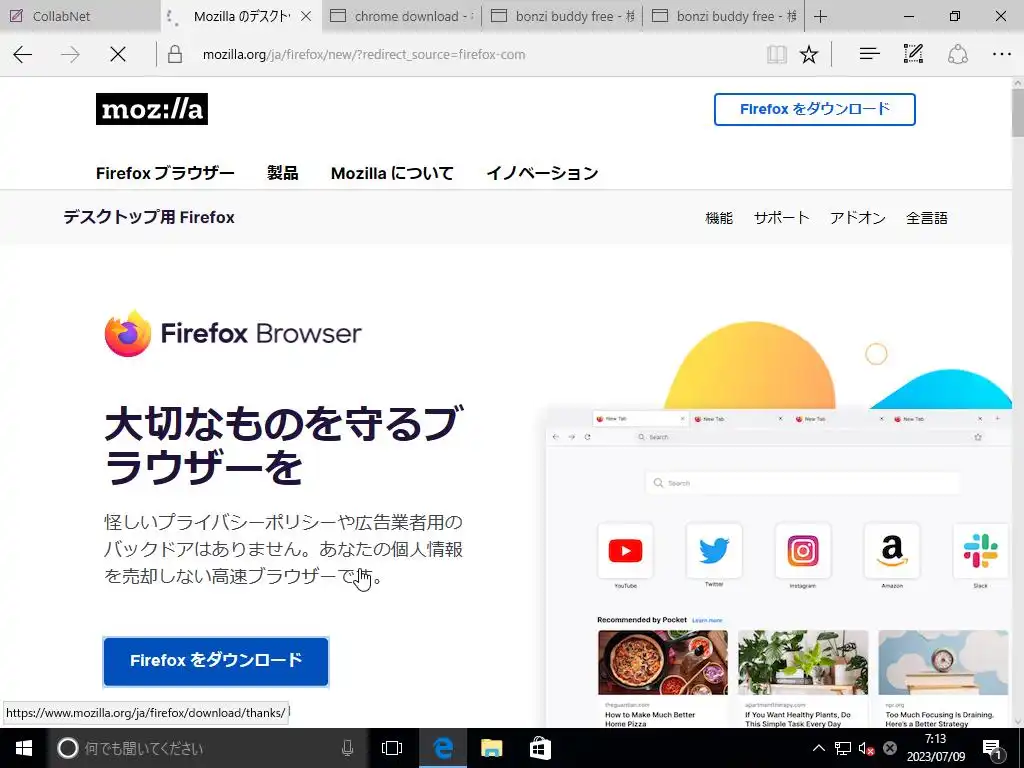Screen dimensions: 1024x768
Task: Click the network tray icon
Action: point(842,748)
